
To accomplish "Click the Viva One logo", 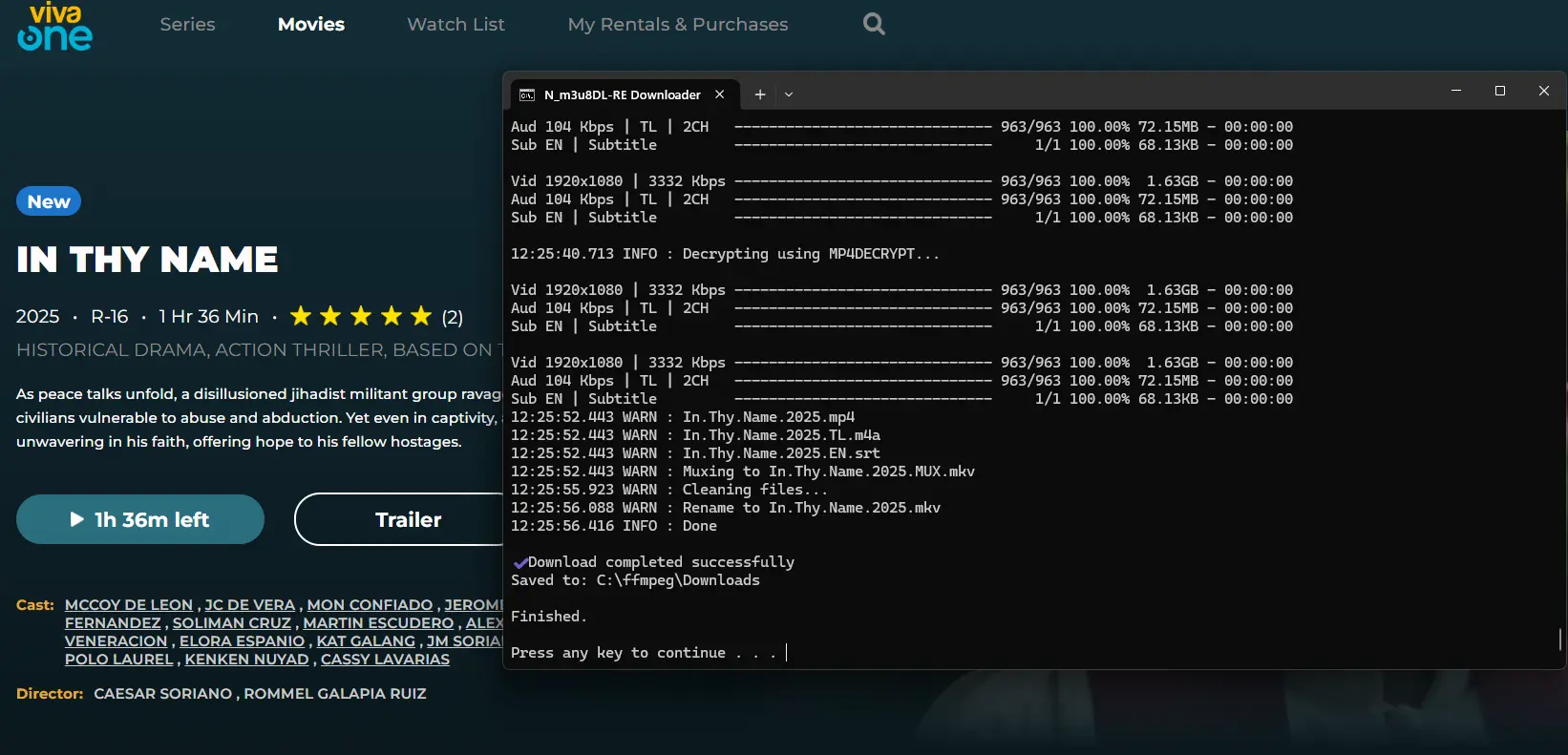I will (55, 27).
